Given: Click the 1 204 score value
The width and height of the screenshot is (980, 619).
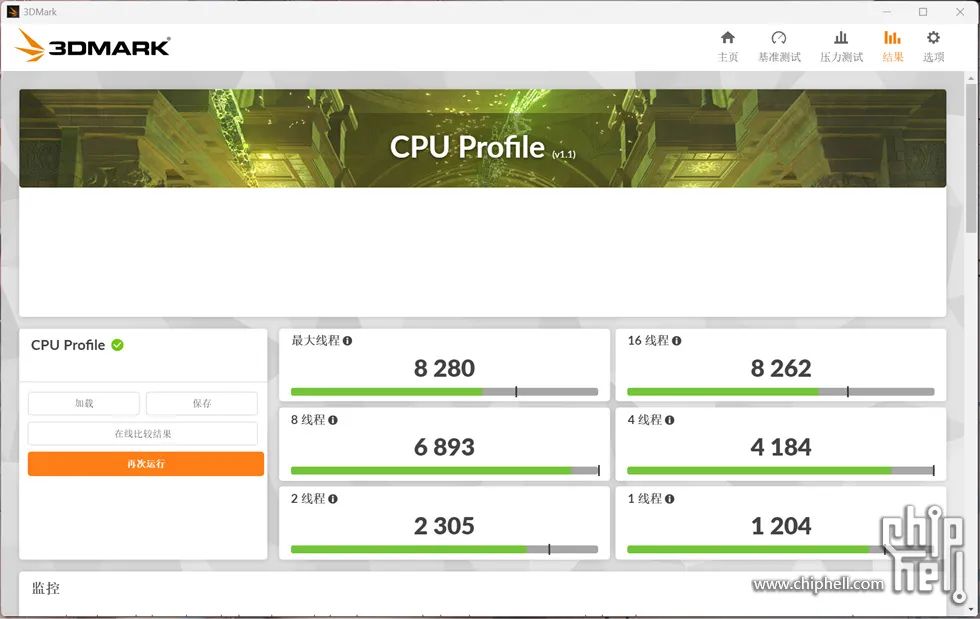Looking at the screenshot, I should (781, 526).
